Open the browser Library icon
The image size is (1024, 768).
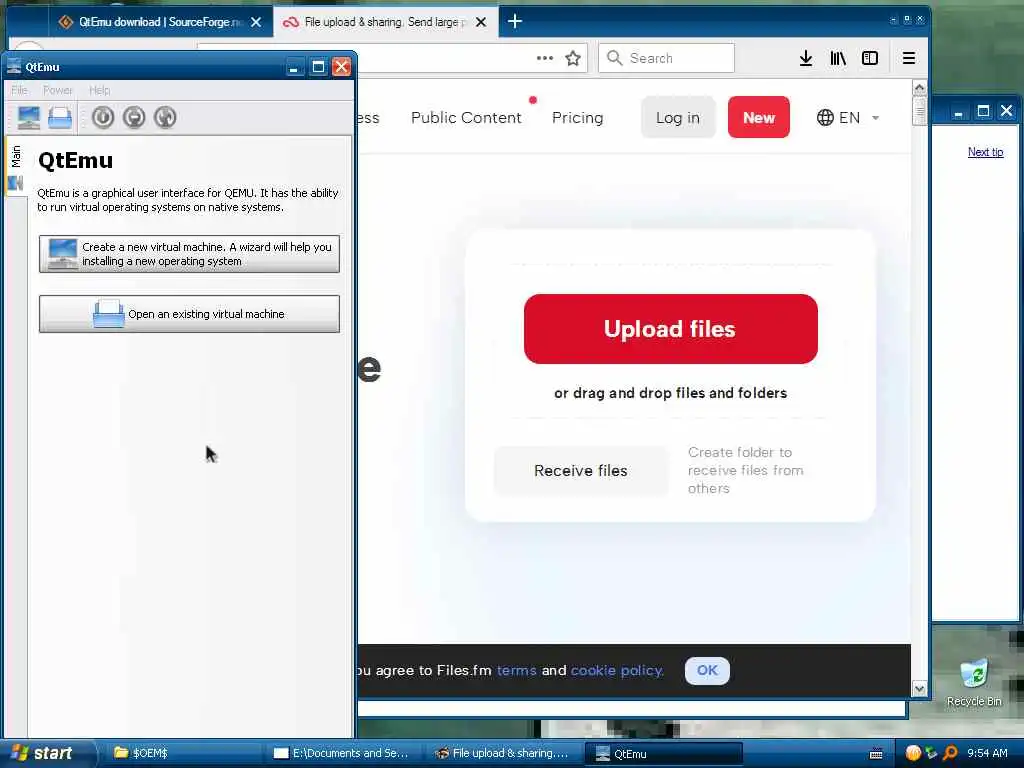tap(838, 58)
